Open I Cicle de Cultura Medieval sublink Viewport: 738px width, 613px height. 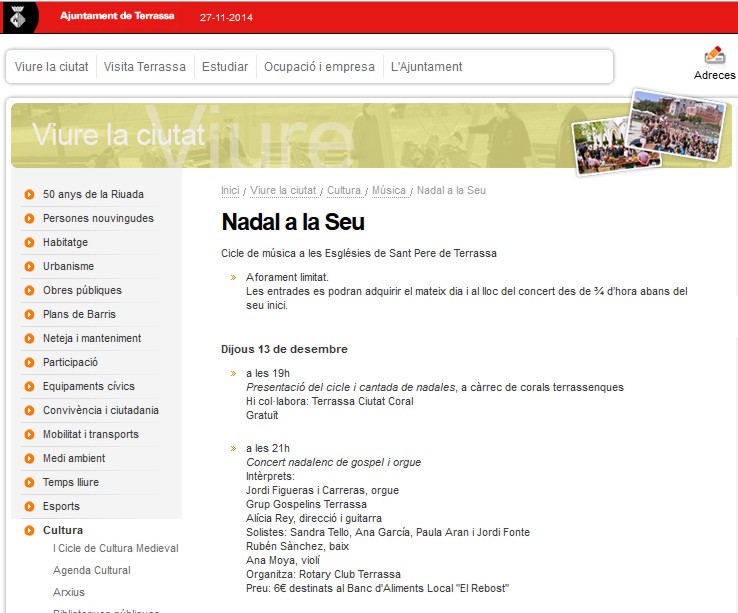pyautogui.click(x=115, y=548)
